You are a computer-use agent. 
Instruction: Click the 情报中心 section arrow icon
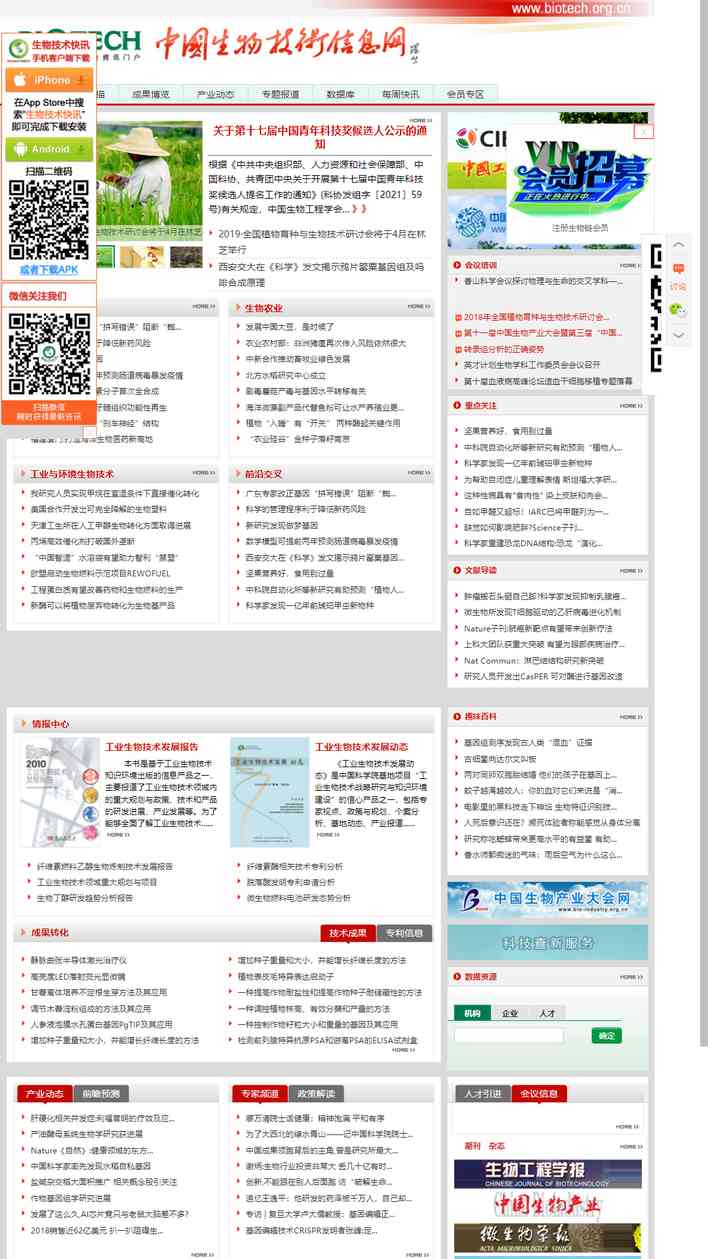pos(23,724)
